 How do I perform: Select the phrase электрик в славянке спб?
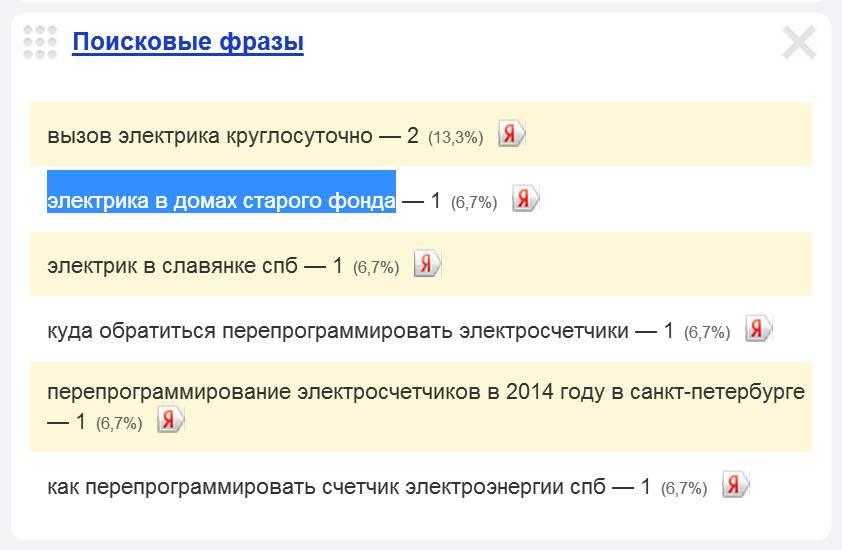point(172,266)
